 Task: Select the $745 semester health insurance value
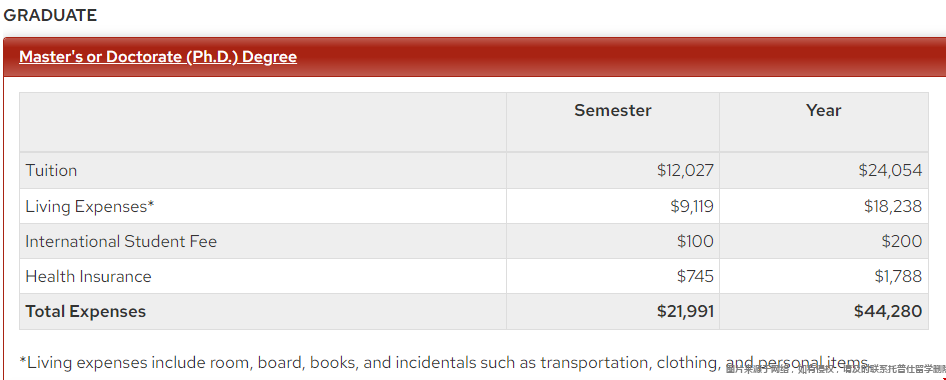point(695,276)
